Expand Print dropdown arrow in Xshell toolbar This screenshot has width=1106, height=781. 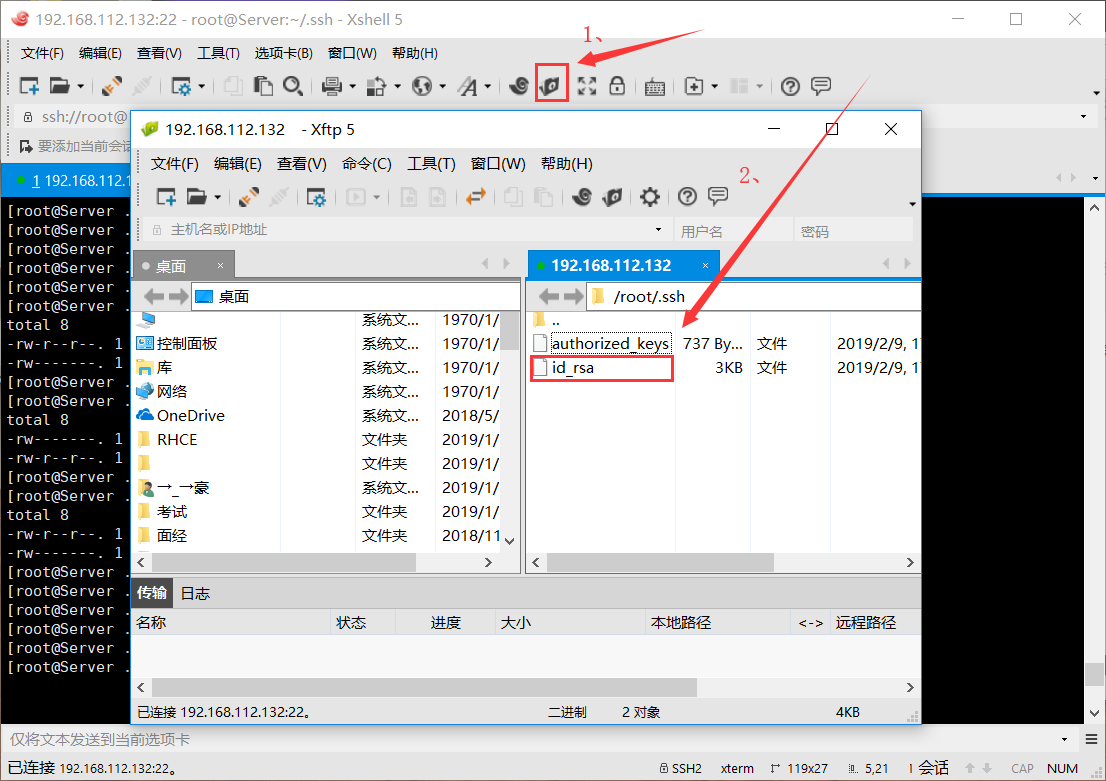point(352,86)
